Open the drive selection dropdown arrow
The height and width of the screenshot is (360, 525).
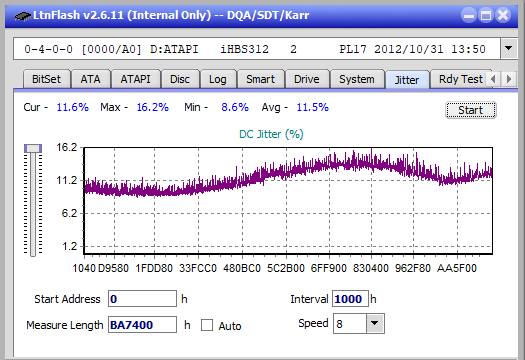[x=509, y=49]
